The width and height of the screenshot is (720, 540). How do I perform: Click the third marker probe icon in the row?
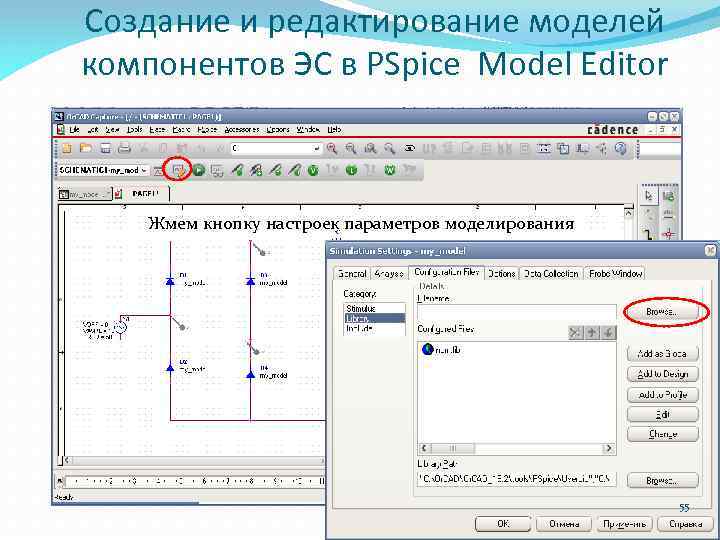(275, 170)
